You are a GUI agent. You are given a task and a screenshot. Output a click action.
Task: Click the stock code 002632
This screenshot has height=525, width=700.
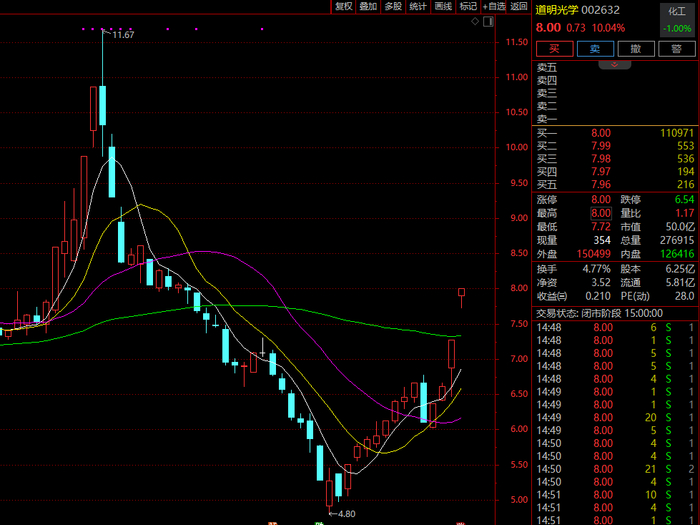click(x=600, y=10)
